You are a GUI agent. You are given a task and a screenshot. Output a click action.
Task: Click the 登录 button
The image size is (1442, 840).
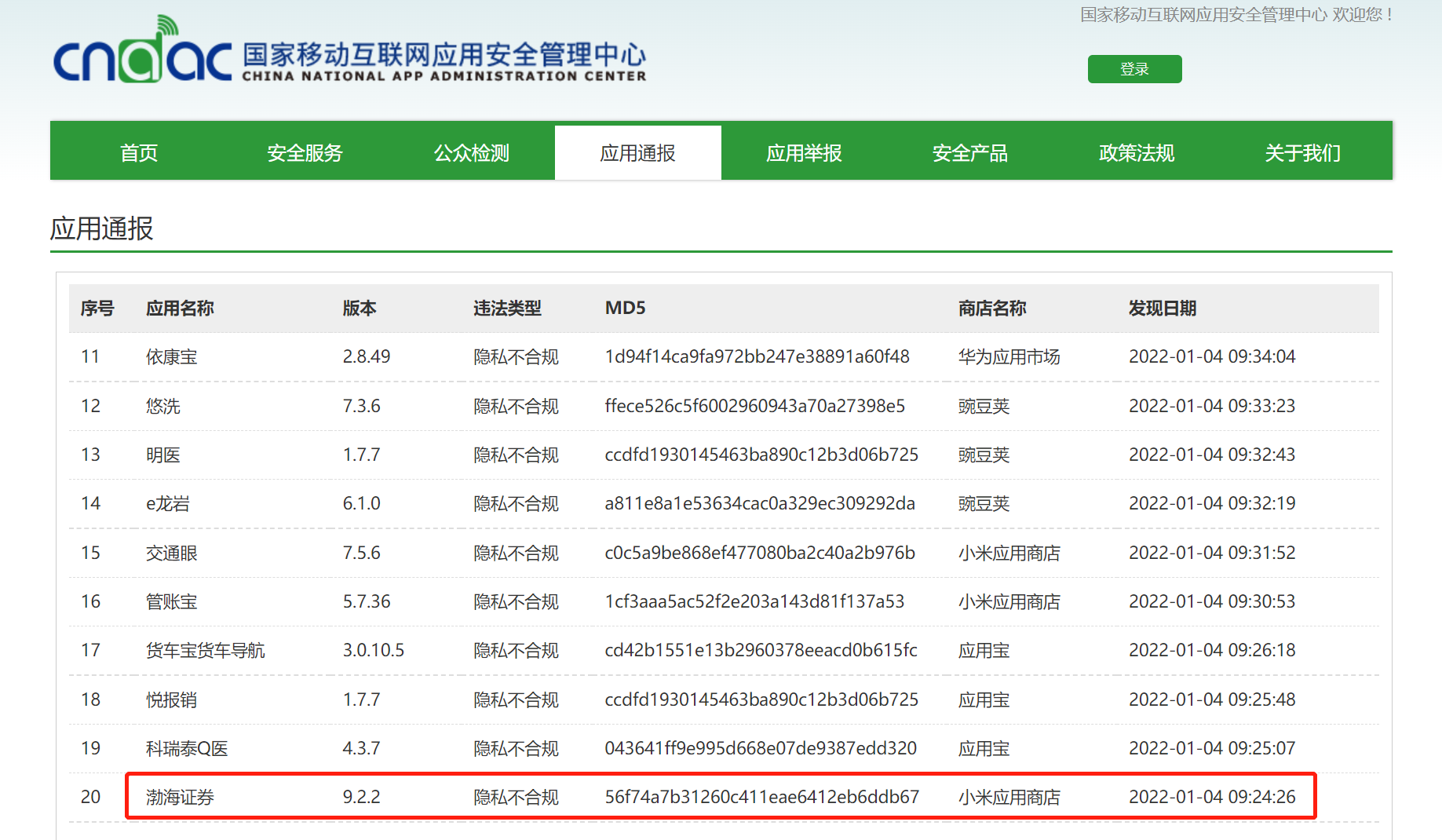point(1134,69)
